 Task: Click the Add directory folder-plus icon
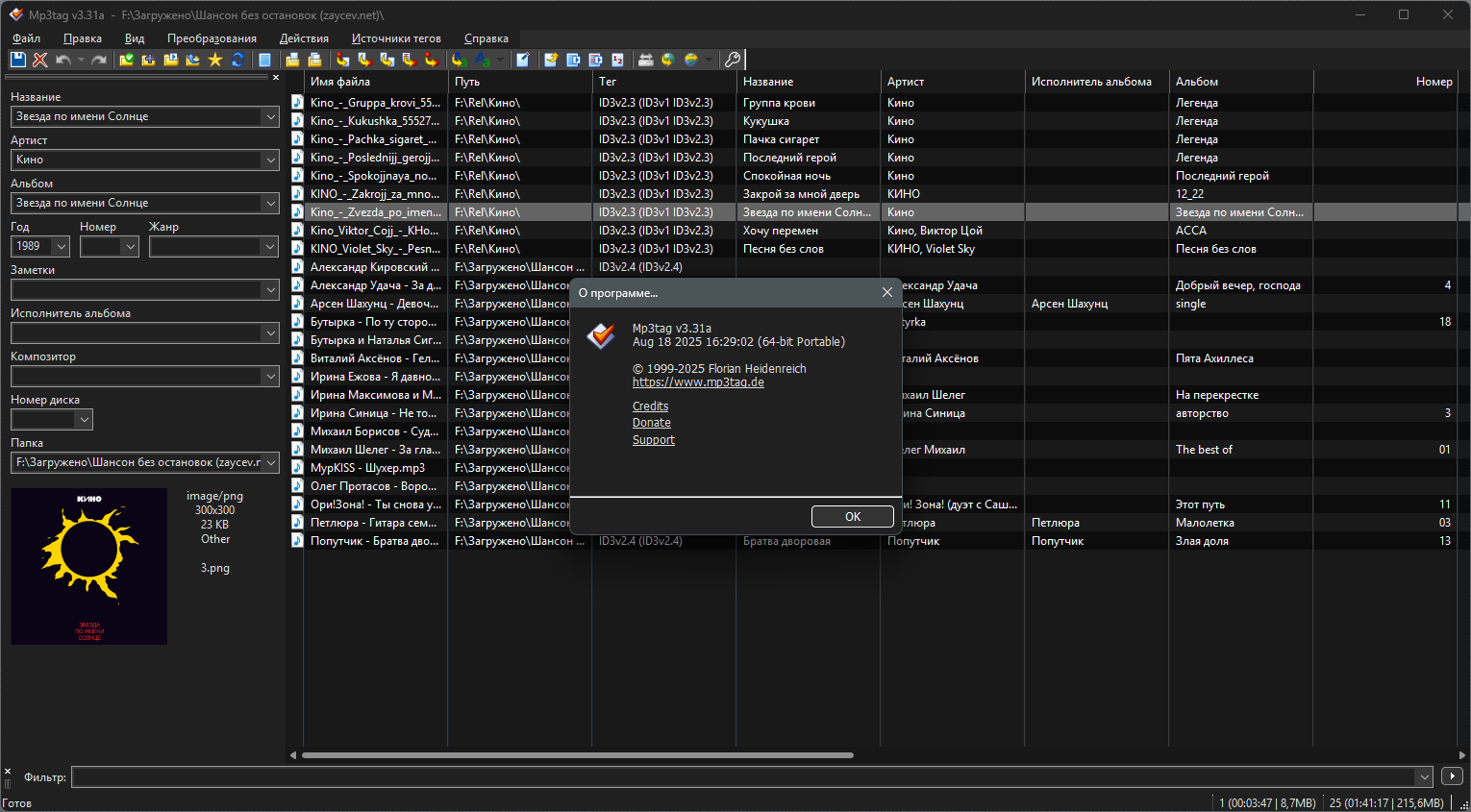[148, 60]
